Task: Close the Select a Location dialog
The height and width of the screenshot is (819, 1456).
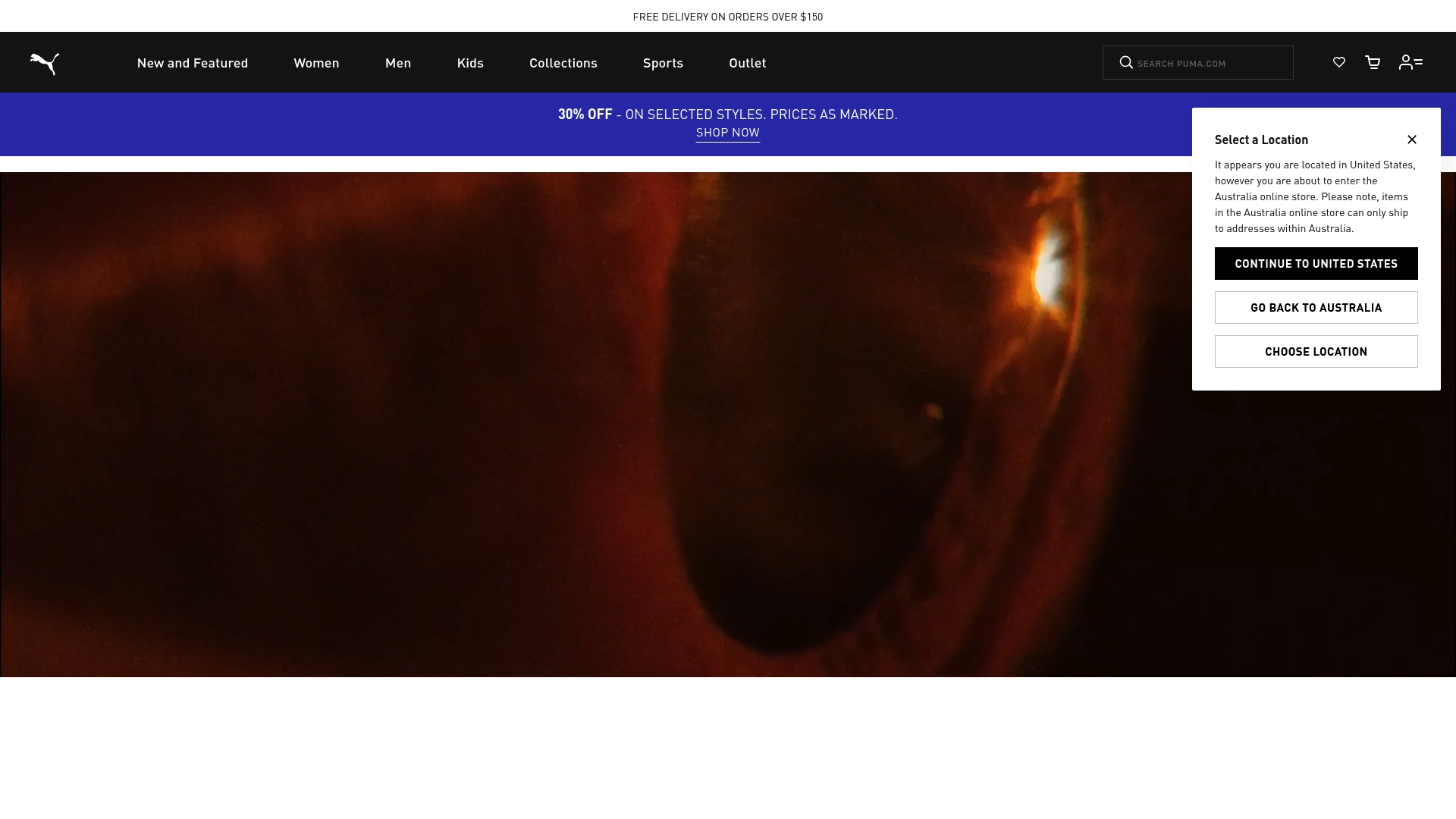Action: click(x=1412, y=140)
